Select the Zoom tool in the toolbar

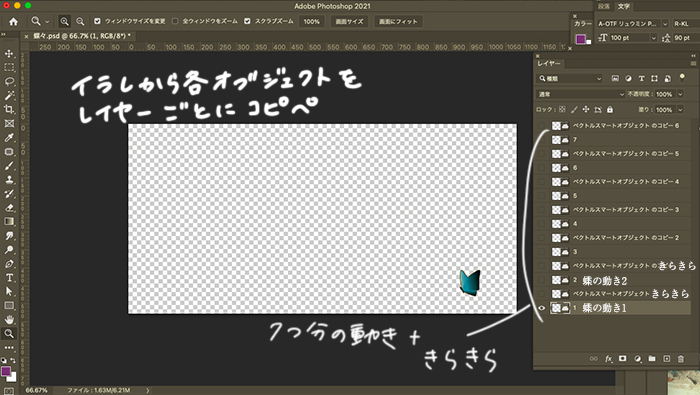point(9,333)
